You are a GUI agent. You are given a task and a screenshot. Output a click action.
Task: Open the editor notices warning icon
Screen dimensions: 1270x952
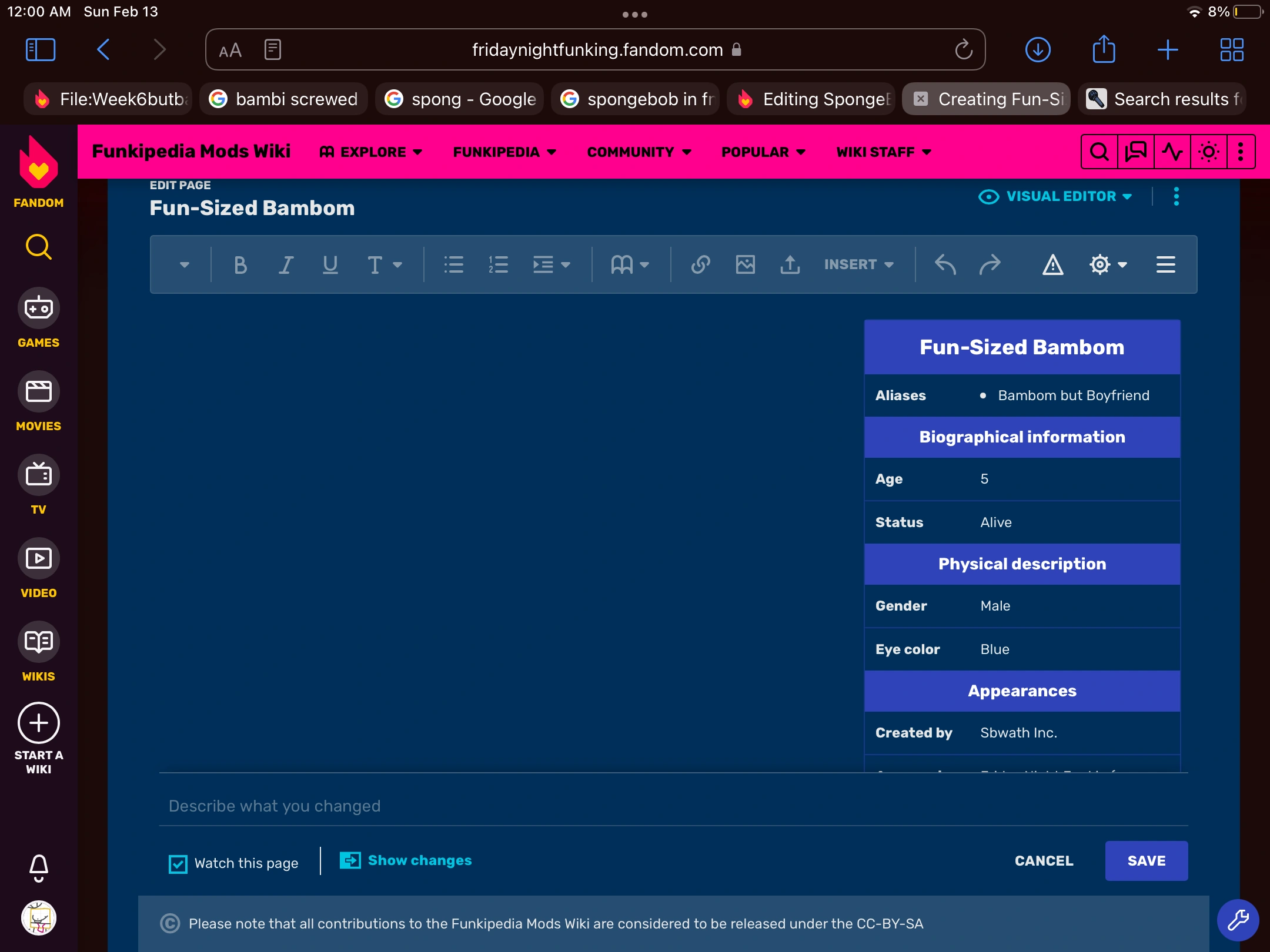coord(1052,265)
